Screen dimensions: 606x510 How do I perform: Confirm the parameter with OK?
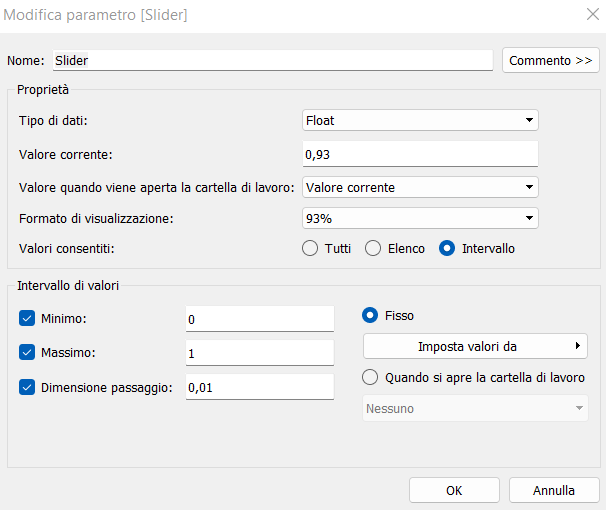[454, 490]
